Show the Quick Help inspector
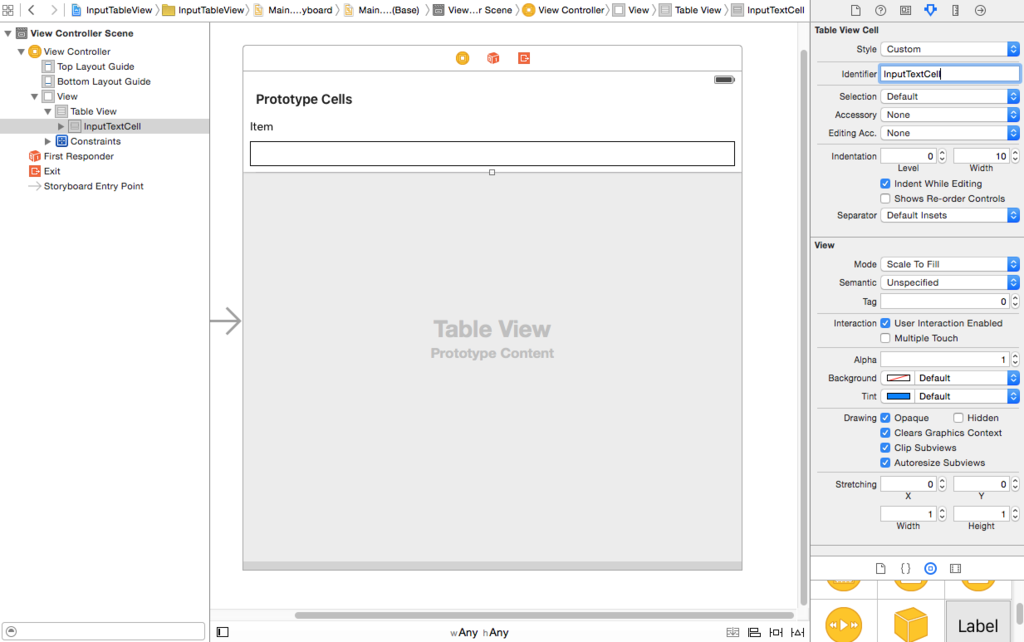This screenshot has width=1024, height=642. coord(880,10)
